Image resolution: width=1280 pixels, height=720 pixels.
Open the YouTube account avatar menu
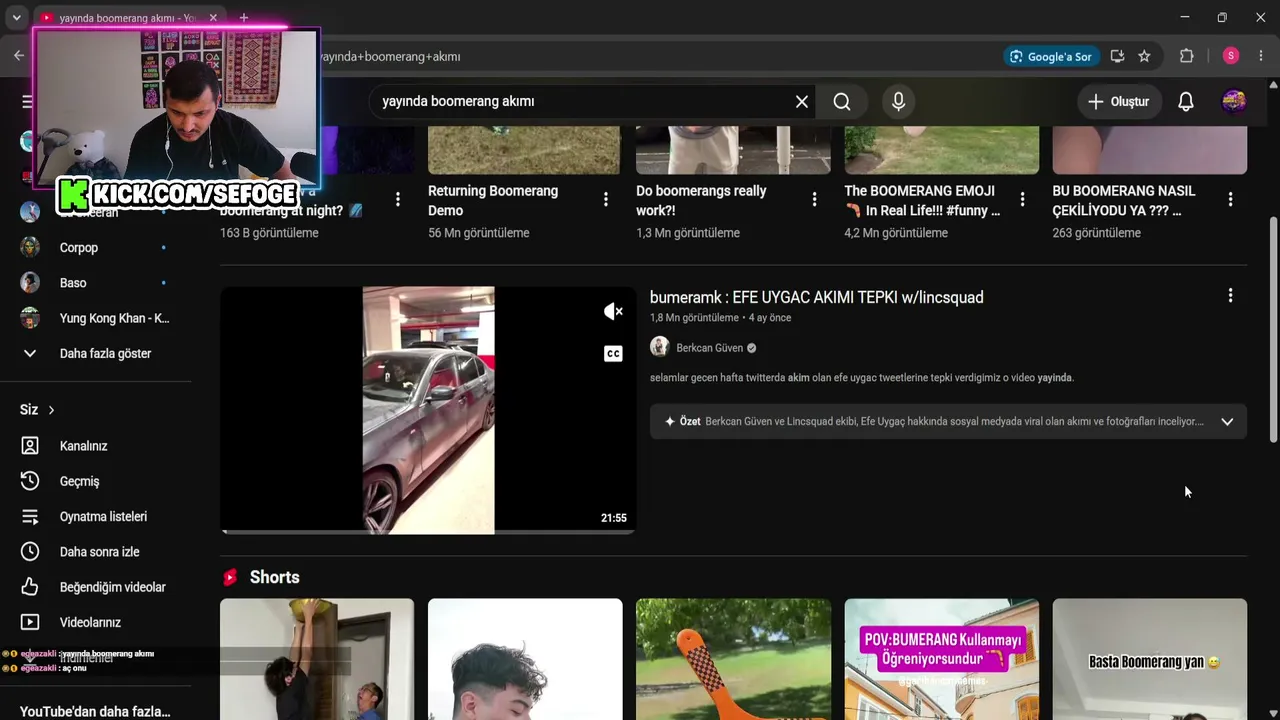click(1234, 101)
